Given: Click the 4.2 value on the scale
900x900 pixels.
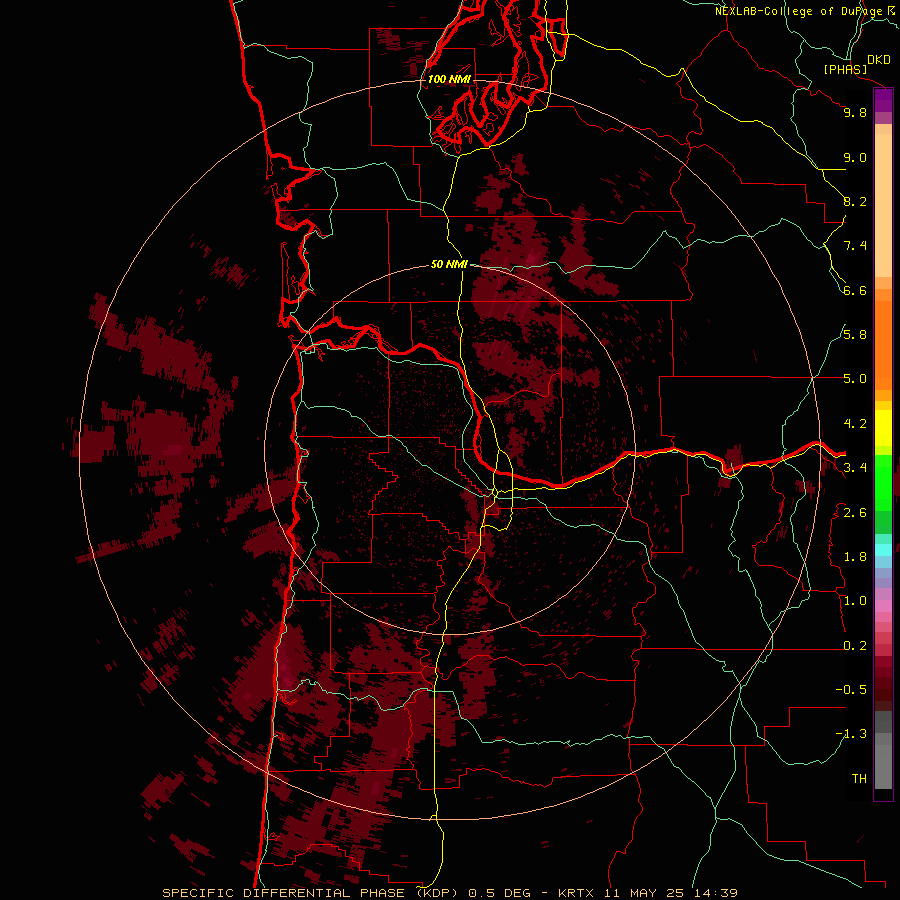Looking at the screenshot, I should [x=855, y=424].
